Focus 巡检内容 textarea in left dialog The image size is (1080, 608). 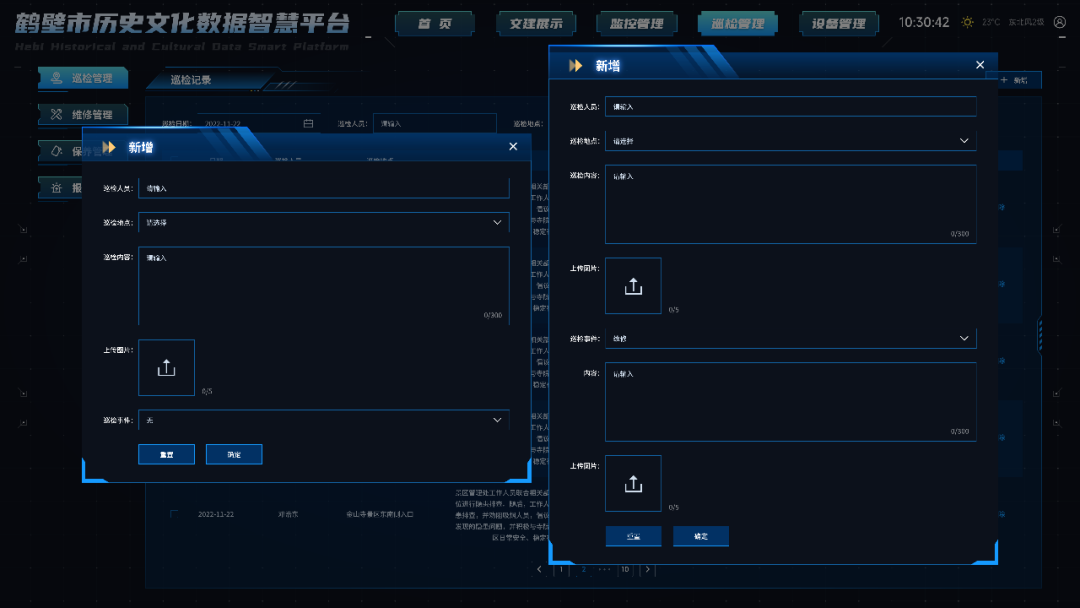[324, 286]
